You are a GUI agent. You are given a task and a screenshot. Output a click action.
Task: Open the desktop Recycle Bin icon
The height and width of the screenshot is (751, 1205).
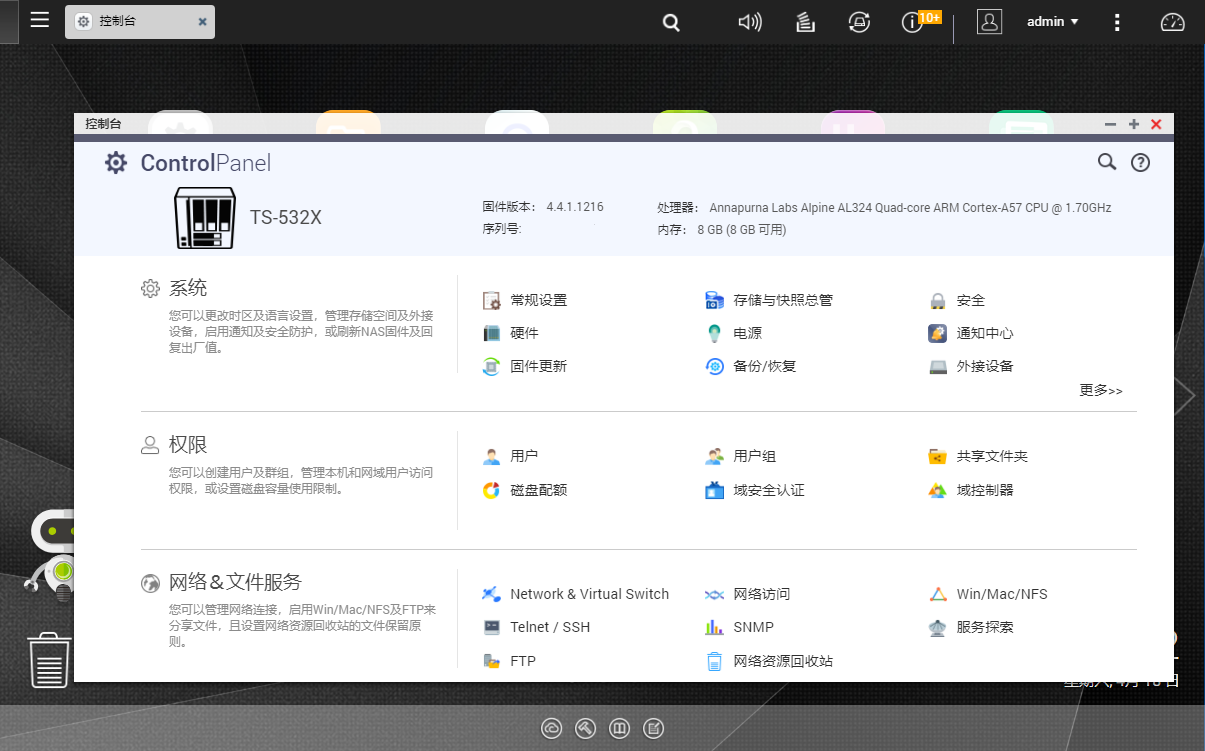(49, 660)
